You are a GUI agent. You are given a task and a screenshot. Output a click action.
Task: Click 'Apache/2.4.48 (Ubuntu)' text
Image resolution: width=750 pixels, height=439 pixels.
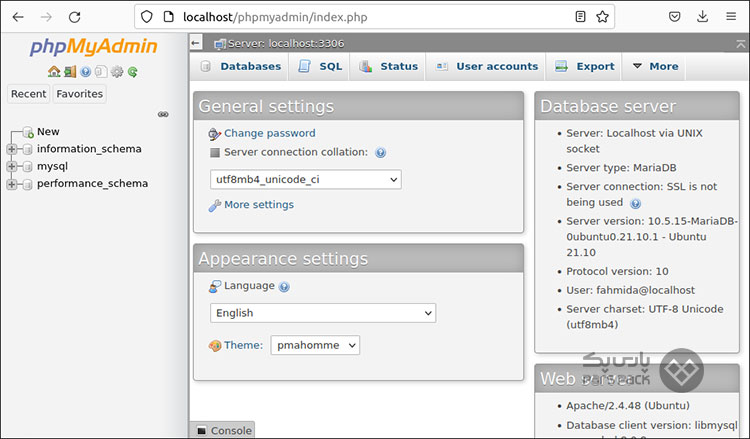click(628, 406)
